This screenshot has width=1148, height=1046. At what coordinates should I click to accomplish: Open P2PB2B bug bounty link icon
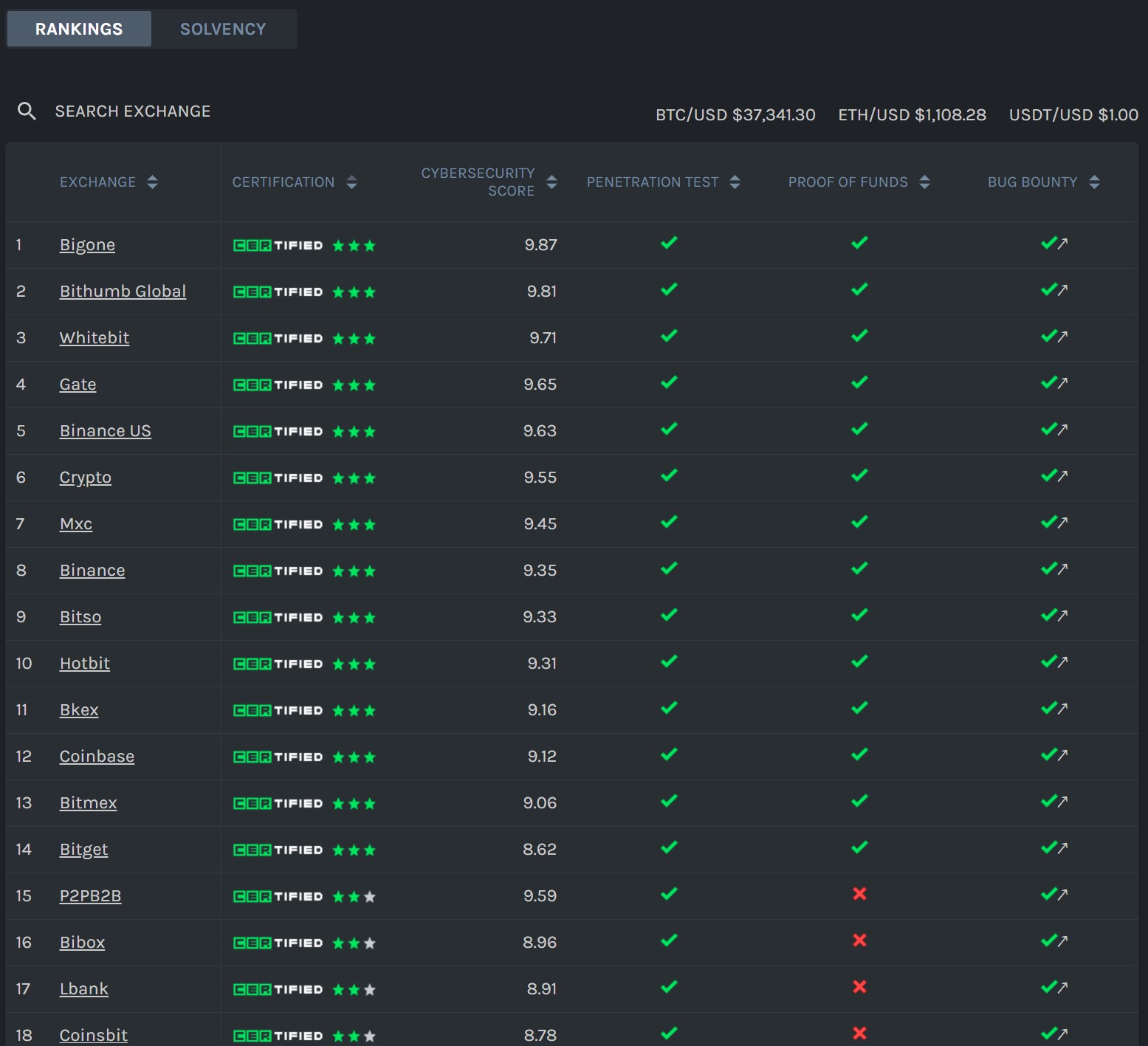(x=1063, y=895)
